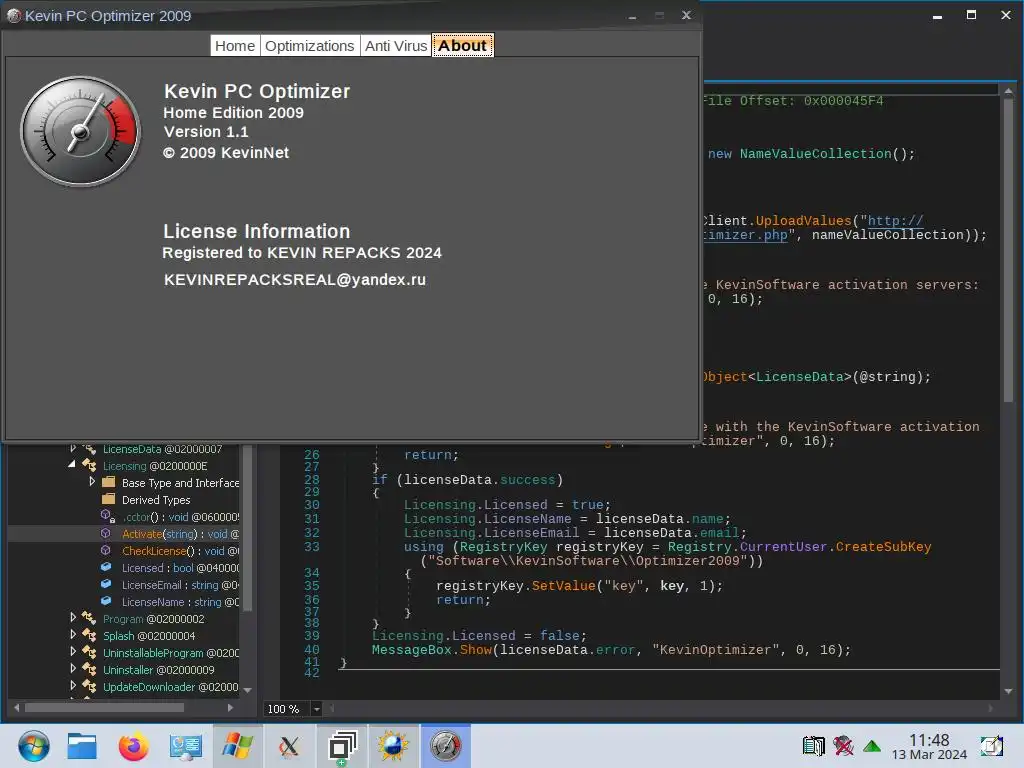Click the Kevin Optimizer gauge taskbar icon
The width and height of the screenshot is (1024, 768).
point(445,746)
